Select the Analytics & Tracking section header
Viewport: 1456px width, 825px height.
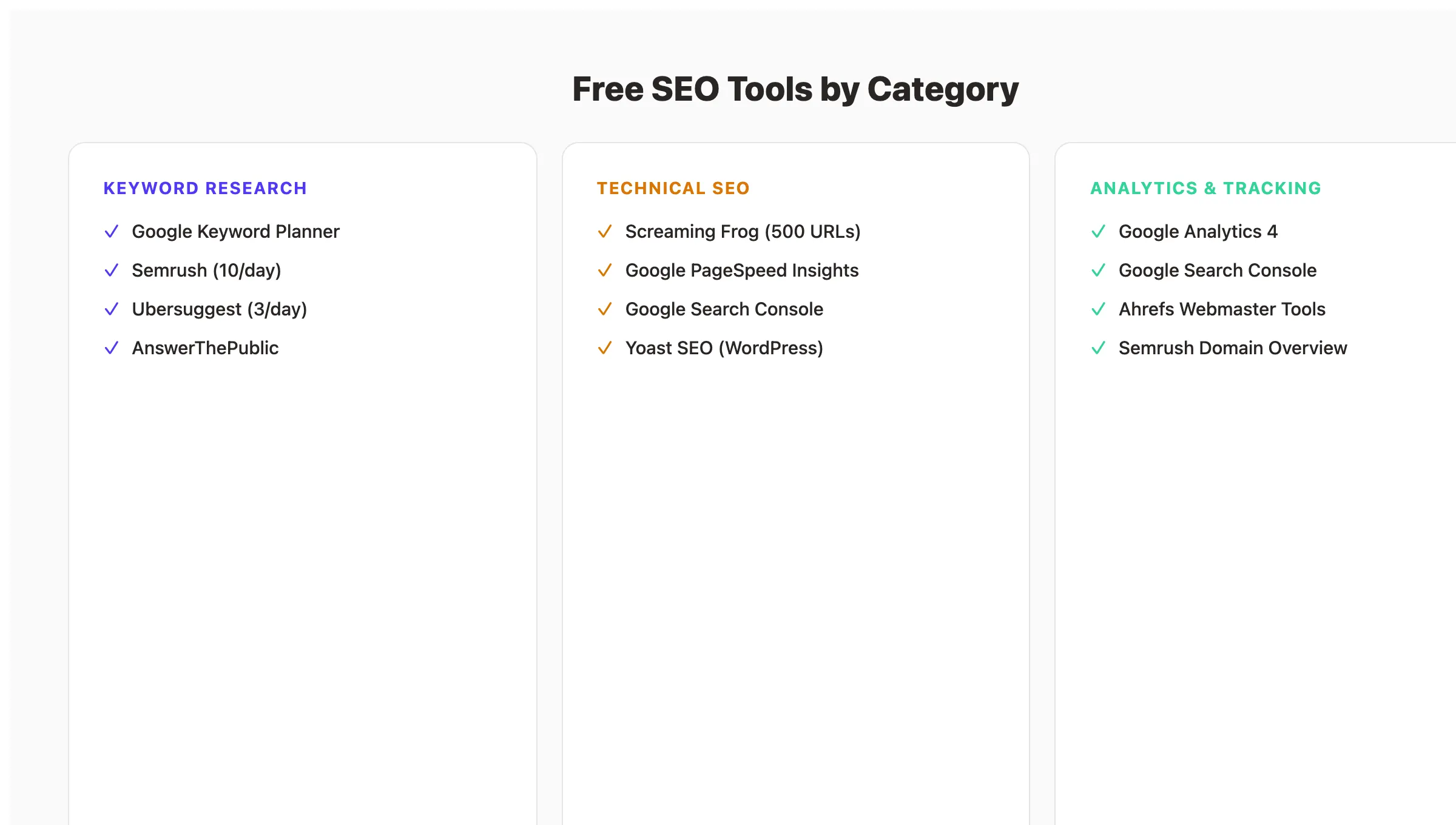1205,188
